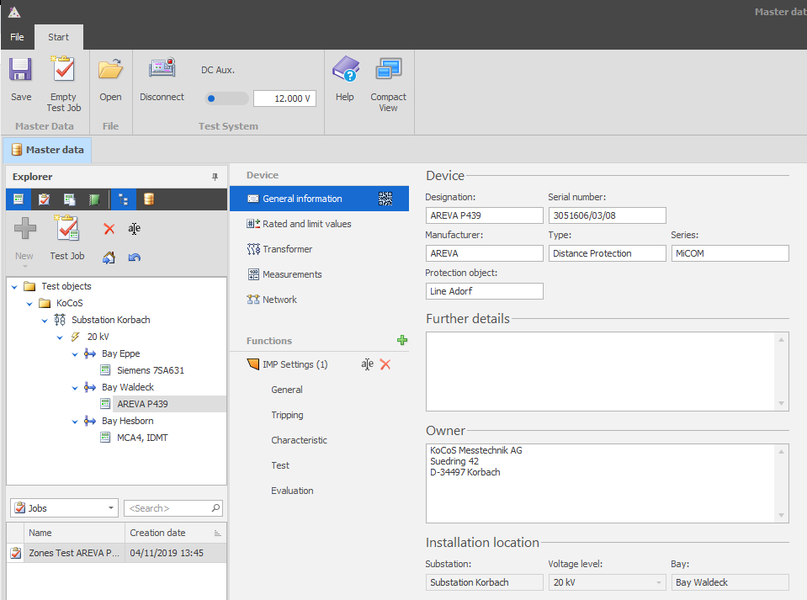Click the Designation field AREVA P439
The width and height of the screenshot is (807, 600).
point(484,216)
